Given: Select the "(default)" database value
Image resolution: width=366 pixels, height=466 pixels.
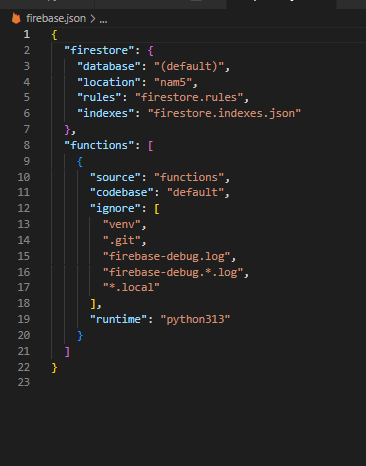Looking at the screenshot, I should [x=189, y=66].
